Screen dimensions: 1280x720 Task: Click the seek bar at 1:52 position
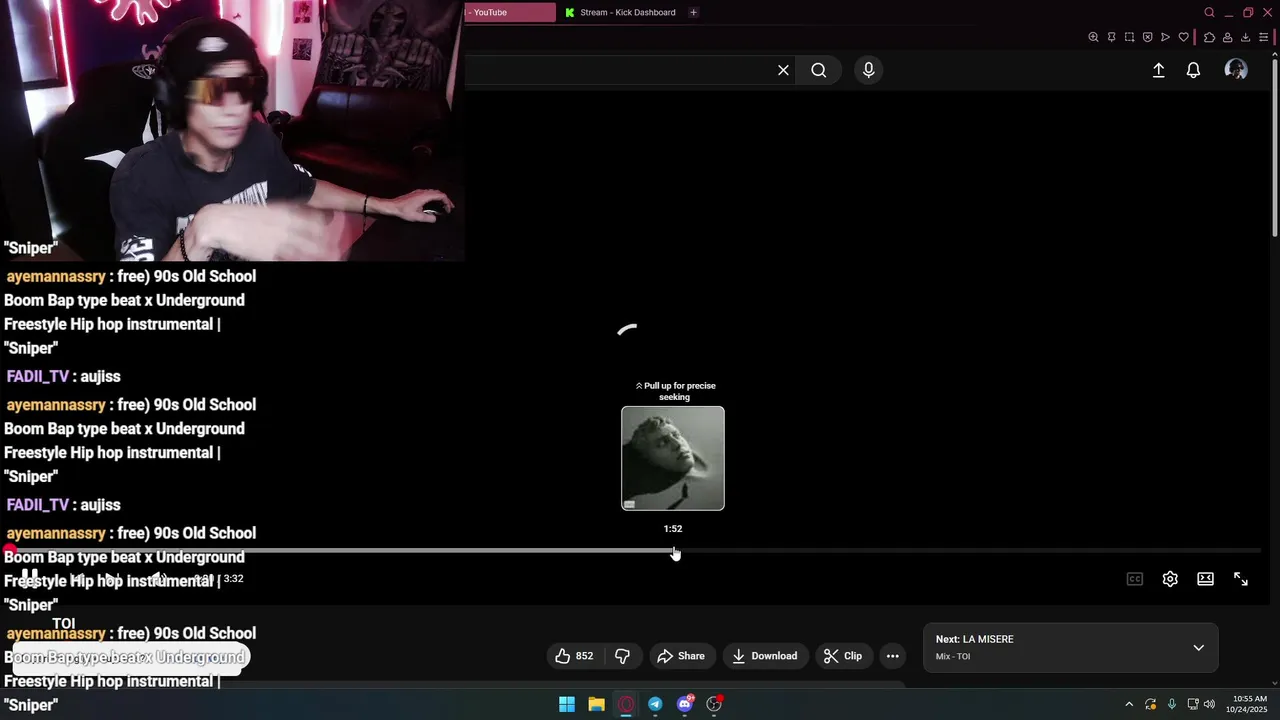[673, 550]
